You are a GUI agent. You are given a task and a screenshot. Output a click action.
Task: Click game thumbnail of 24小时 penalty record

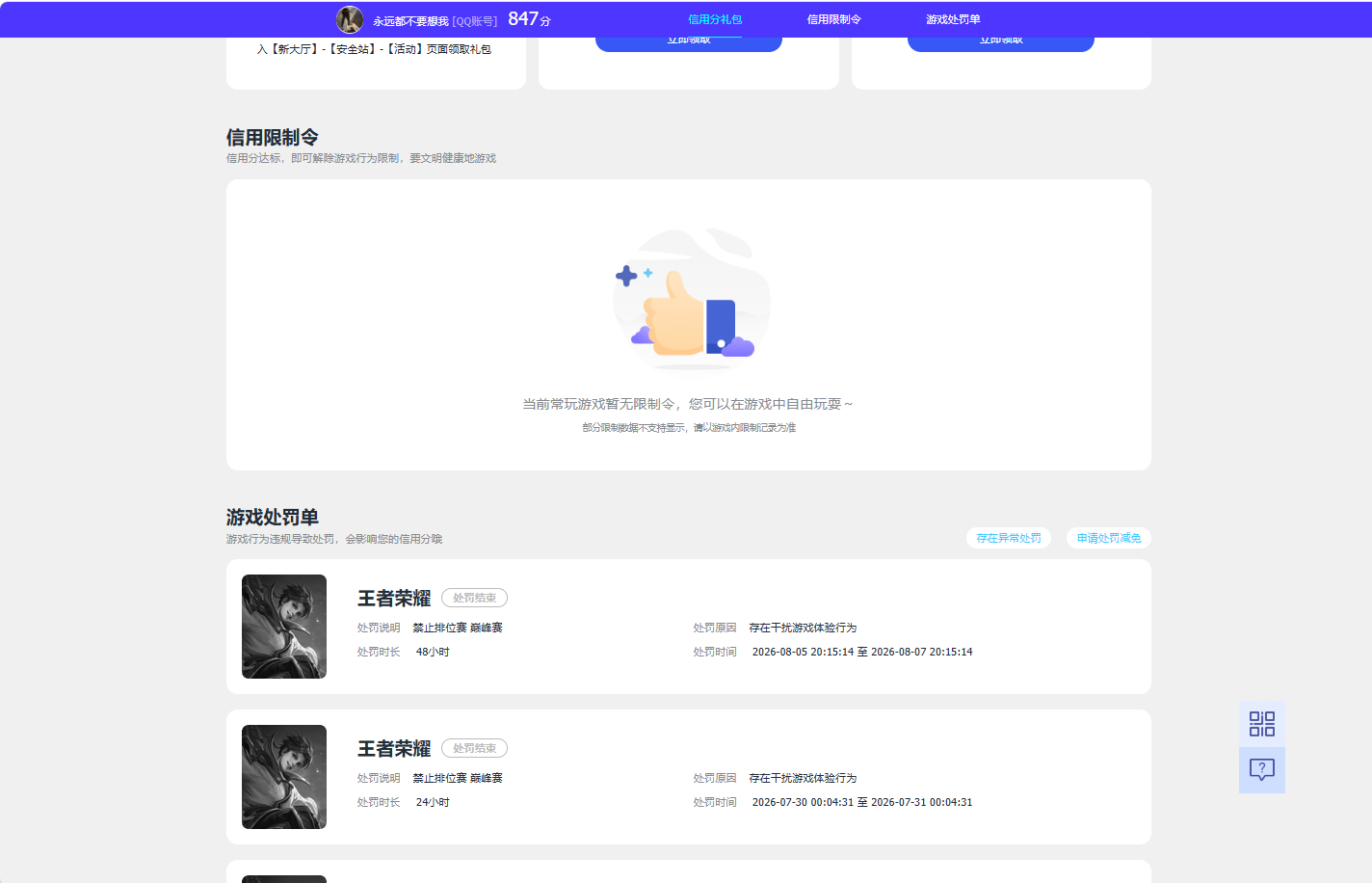(x=284, y=777)
